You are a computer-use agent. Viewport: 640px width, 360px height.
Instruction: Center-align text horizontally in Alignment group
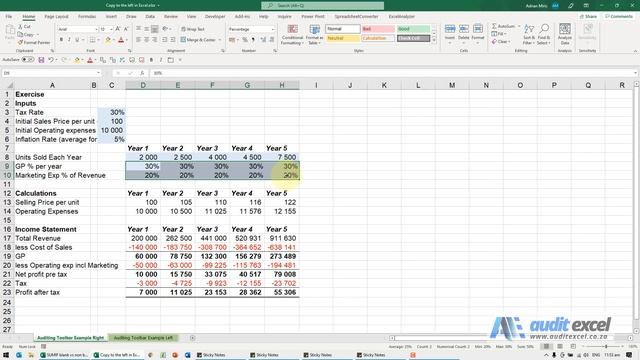click(x=147, y=40)
